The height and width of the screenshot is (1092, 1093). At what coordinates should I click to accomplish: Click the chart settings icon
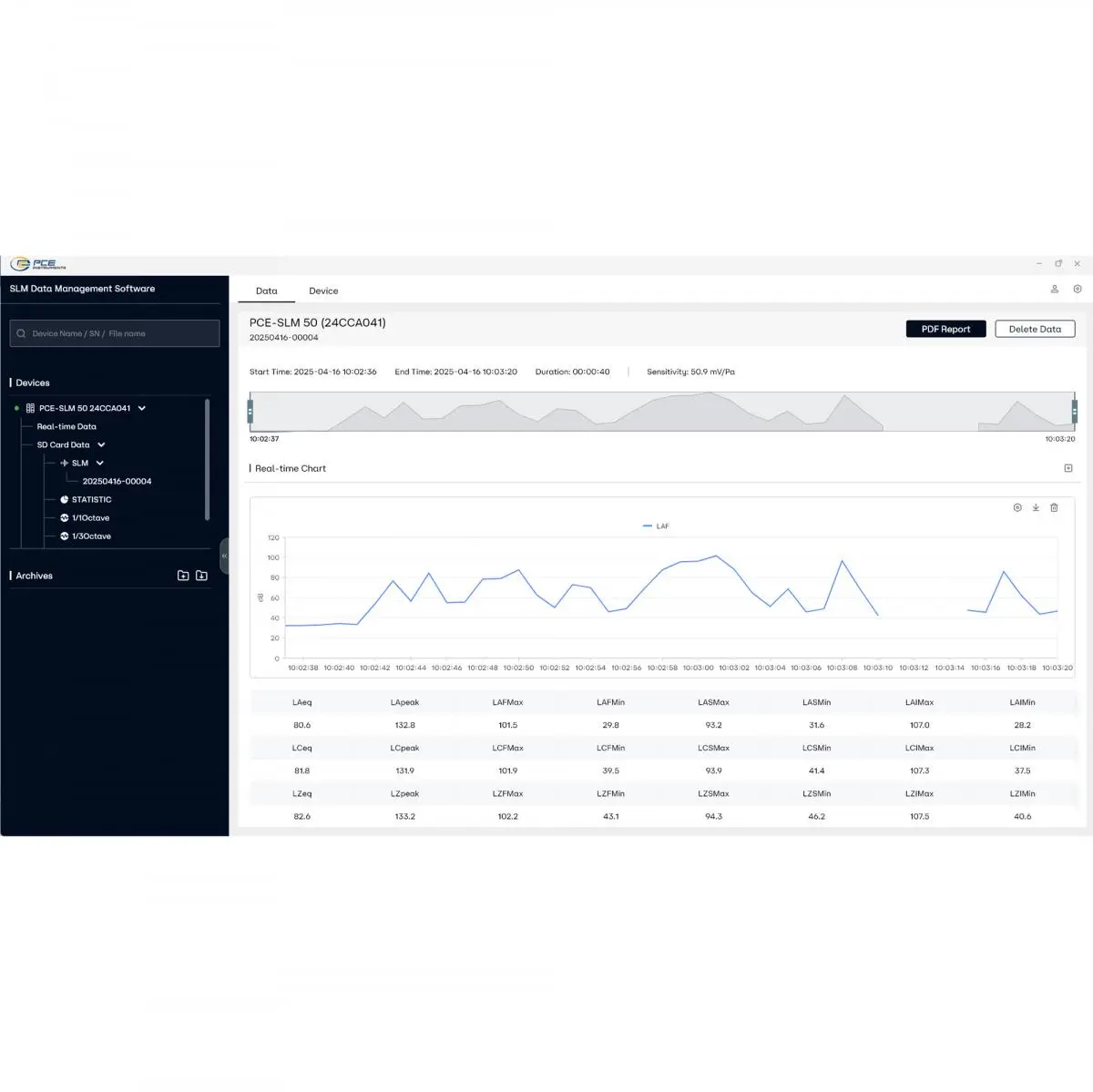click(1017, 507)
